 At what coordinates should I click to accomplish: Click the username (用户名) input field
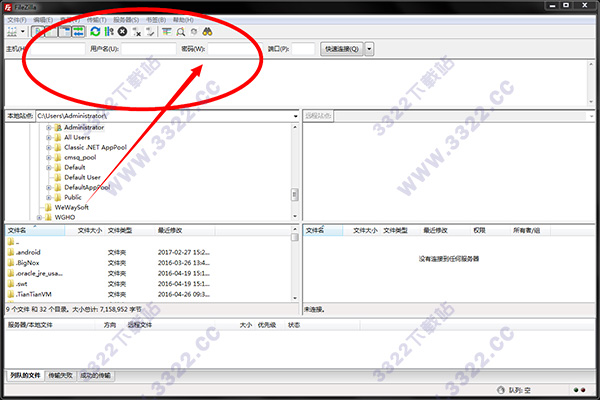coord(148,49)
